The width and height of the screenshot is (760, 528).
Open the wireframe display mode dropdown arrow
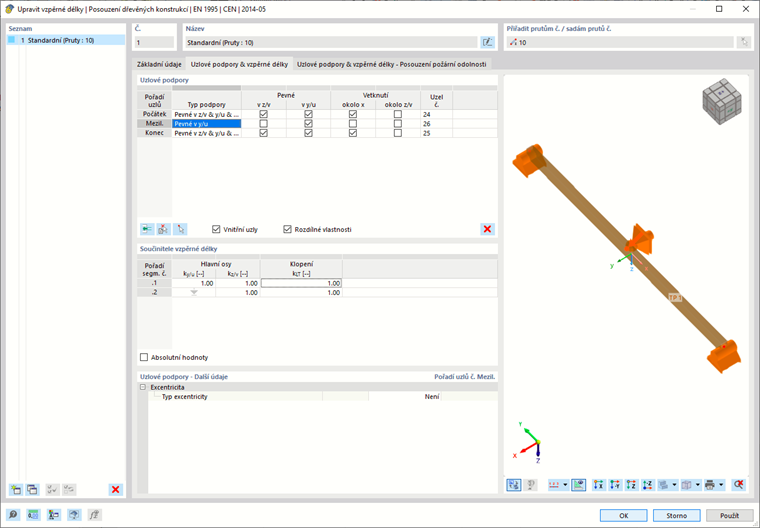698,484
